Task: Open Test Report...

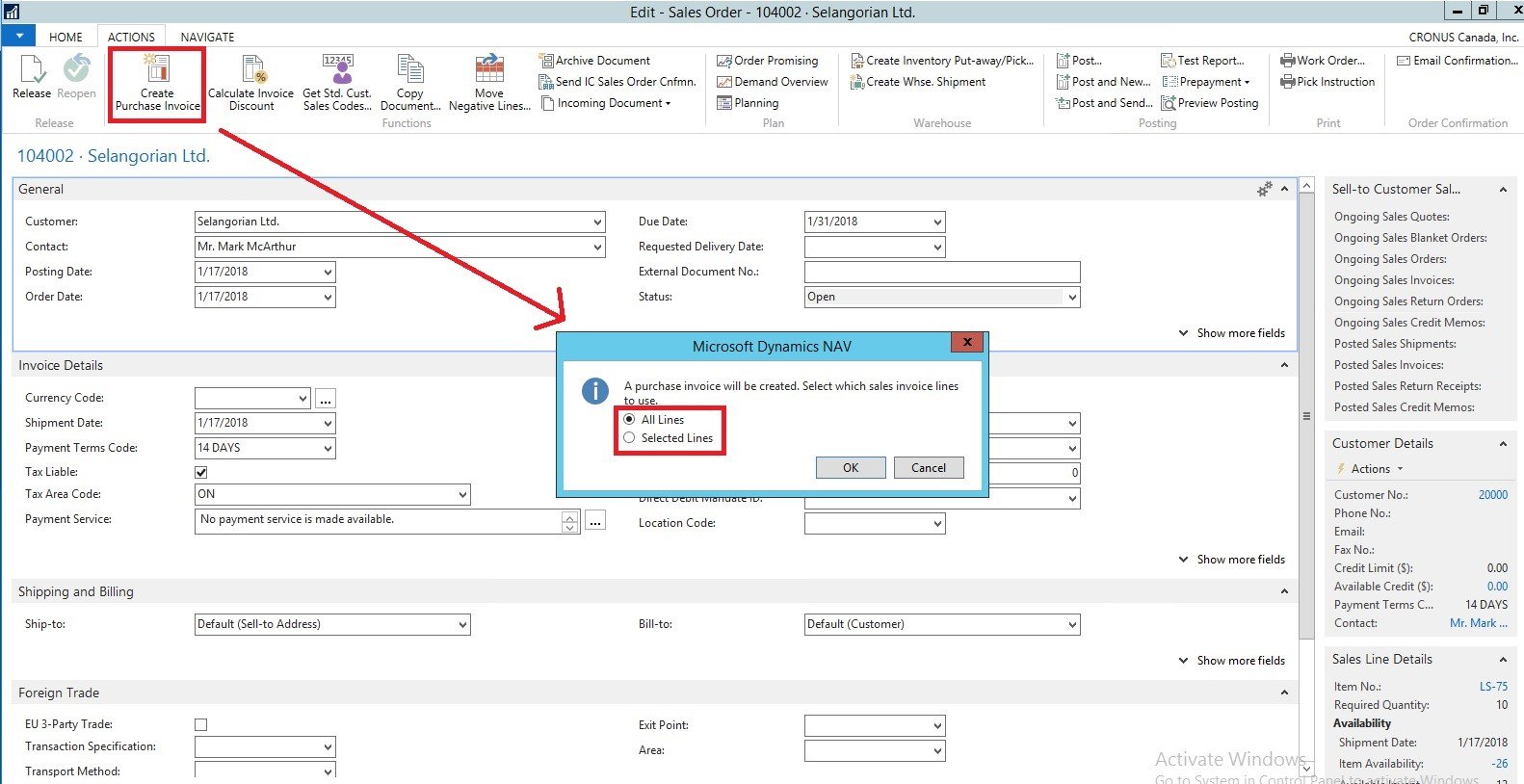Action: (1202, 61)
